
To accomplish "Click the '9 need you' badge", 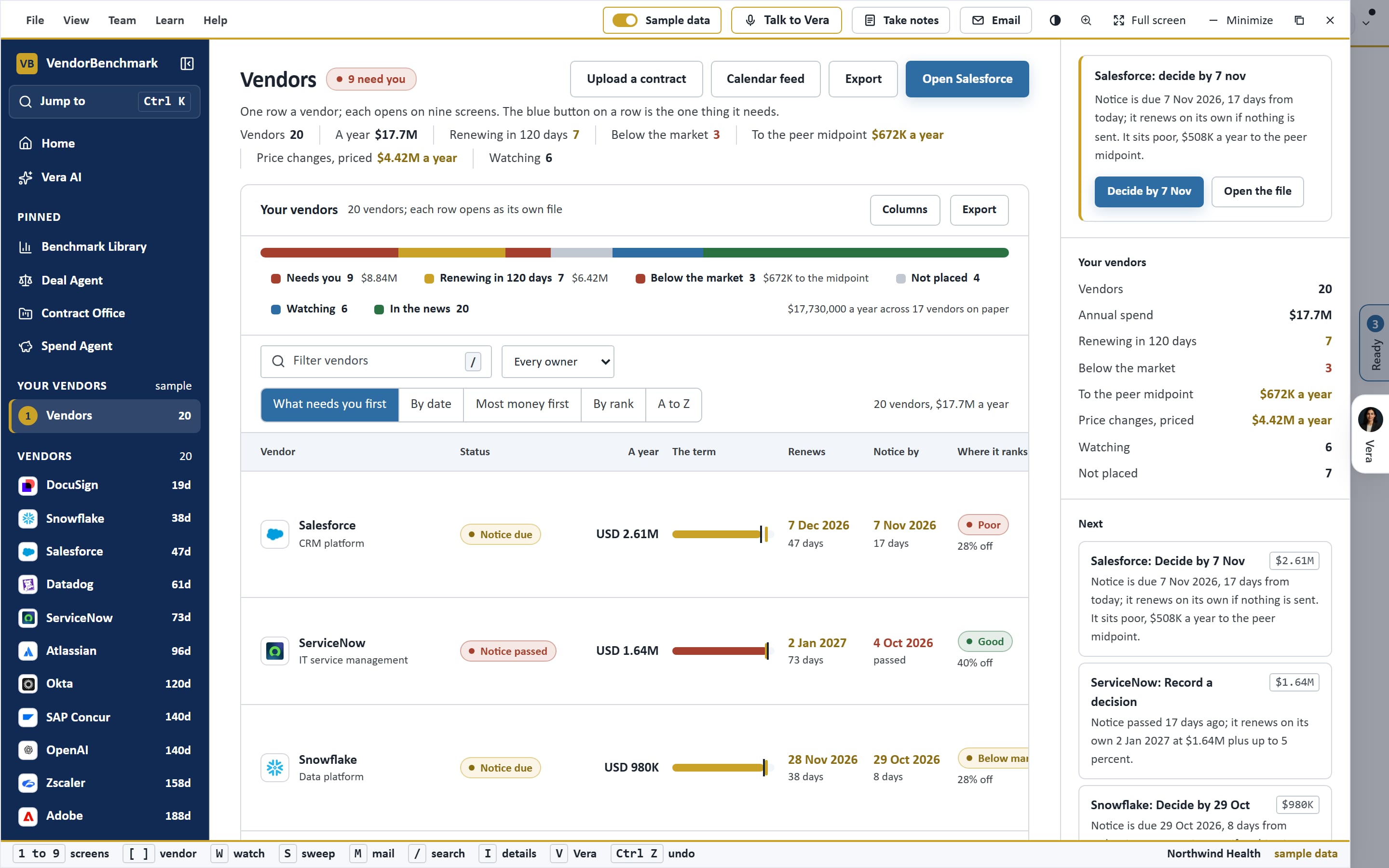I will tap(371, 79).
